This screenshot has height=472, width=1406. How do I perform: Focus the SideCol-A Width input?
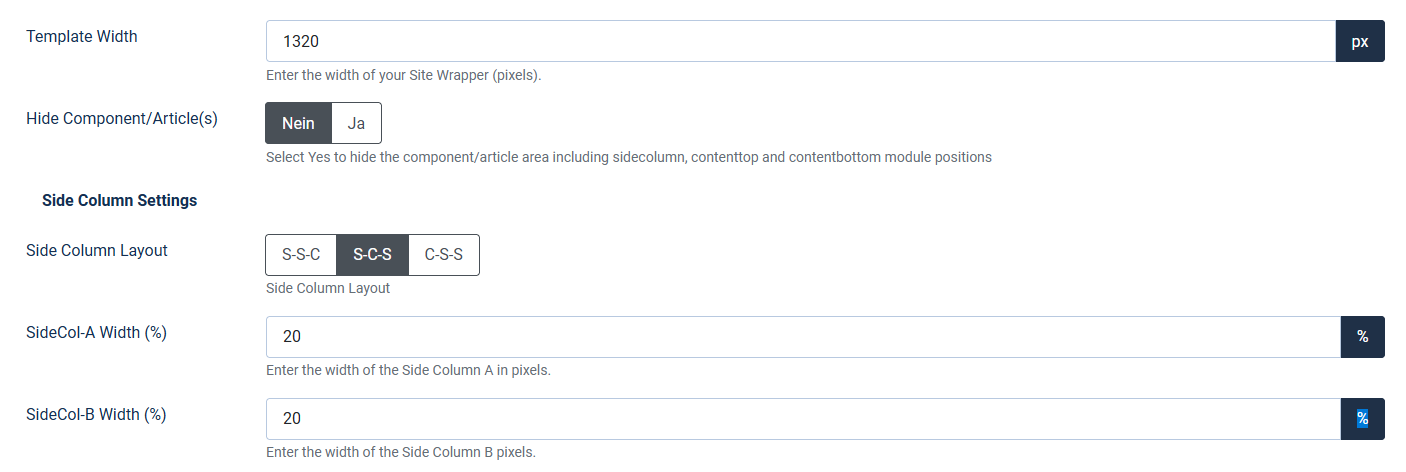[x=802, y=337]
